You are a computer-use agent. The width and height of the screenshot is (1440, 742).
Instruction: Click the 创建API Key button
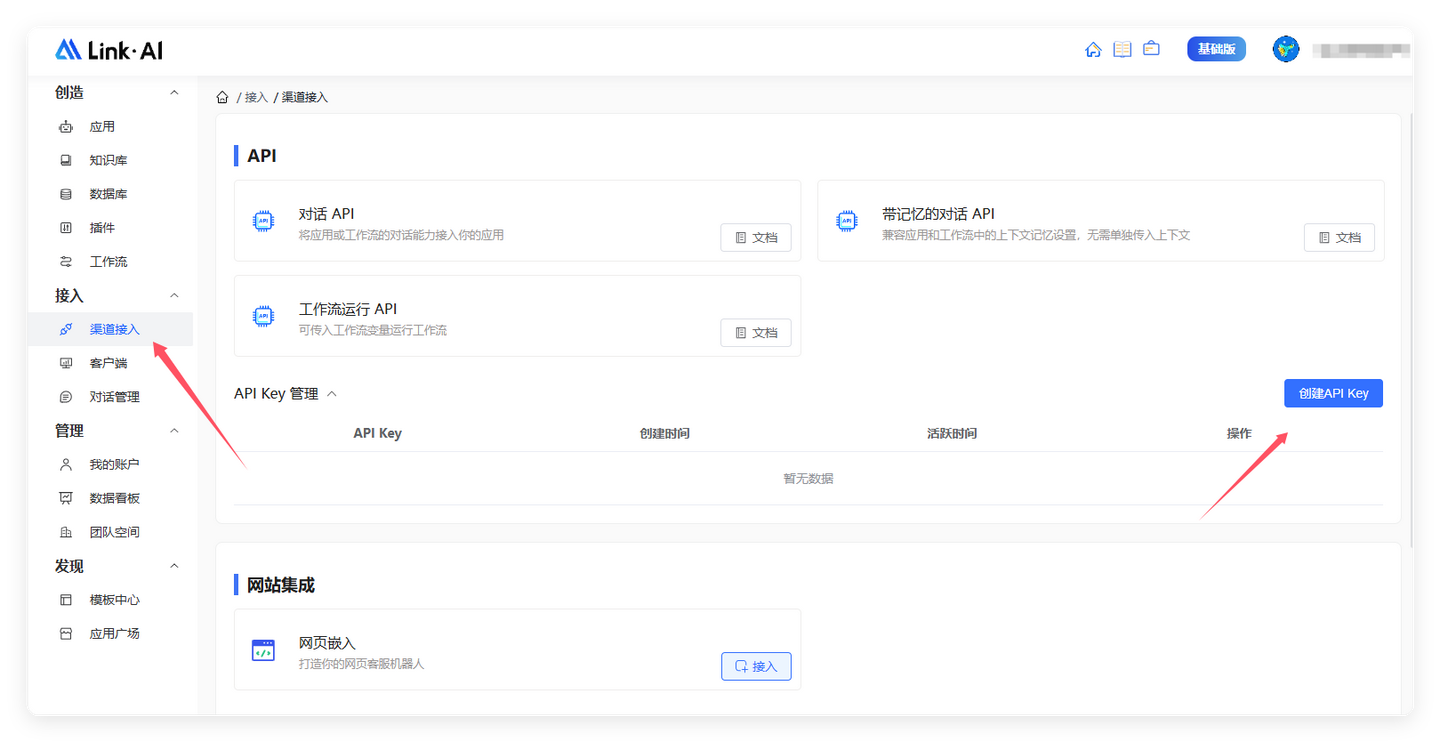(1333, 393)
